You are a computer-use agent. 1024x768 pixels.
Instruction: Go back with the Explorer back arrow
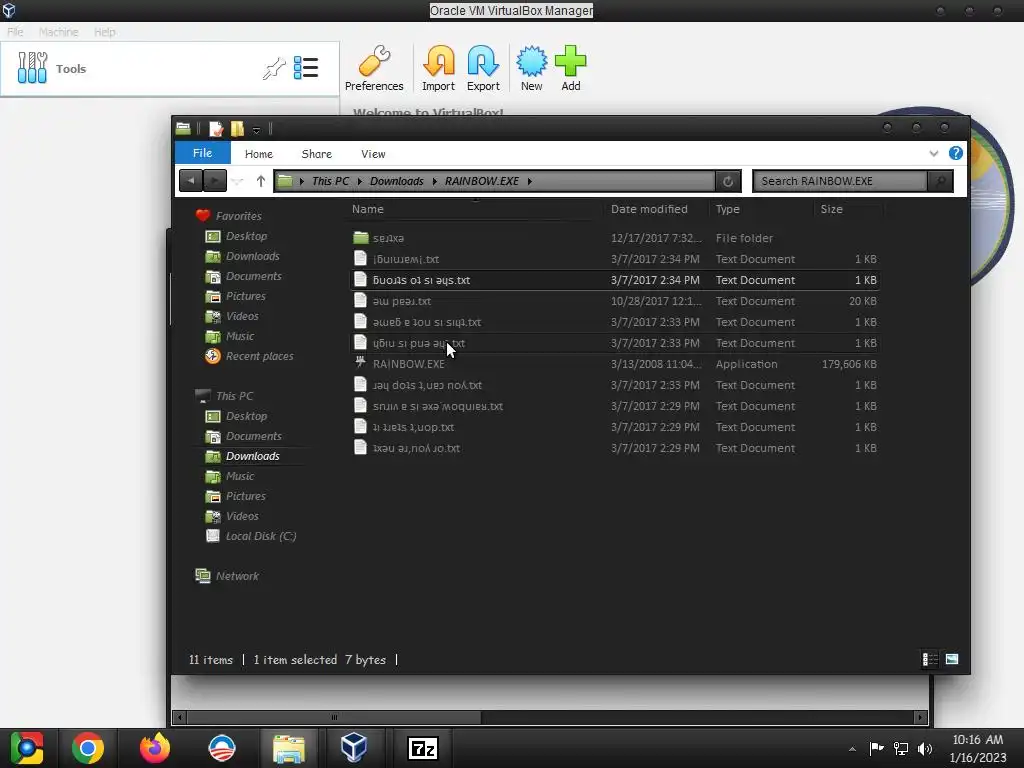pos(191,181)
